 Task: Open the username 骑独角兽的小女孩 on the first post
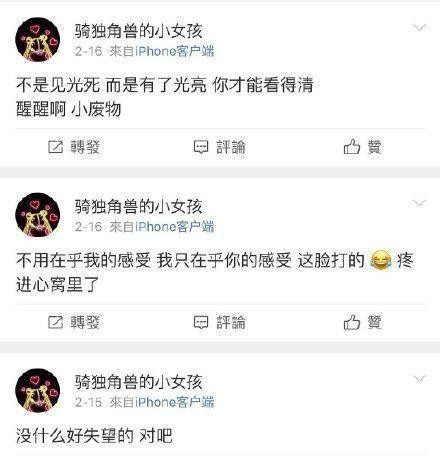point(139,31)
